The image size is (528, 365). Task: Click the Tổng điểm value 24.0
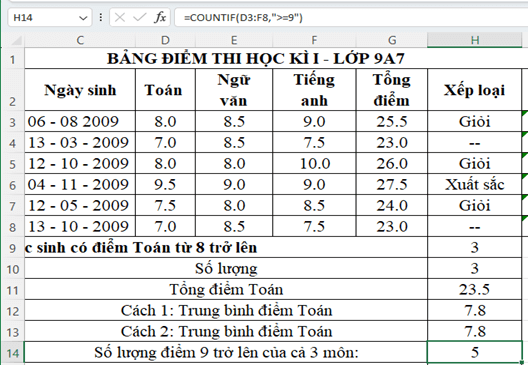coord(392,205)
